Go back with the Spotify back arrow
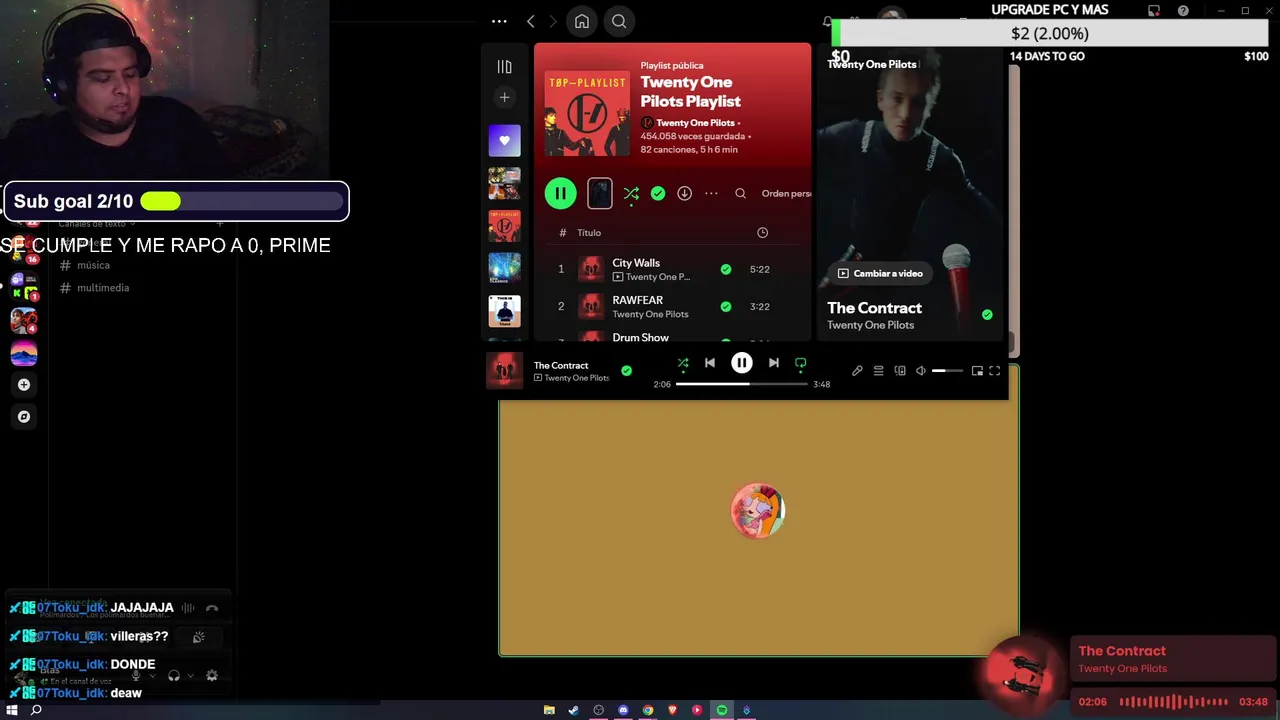 click(x=531, y=21)
